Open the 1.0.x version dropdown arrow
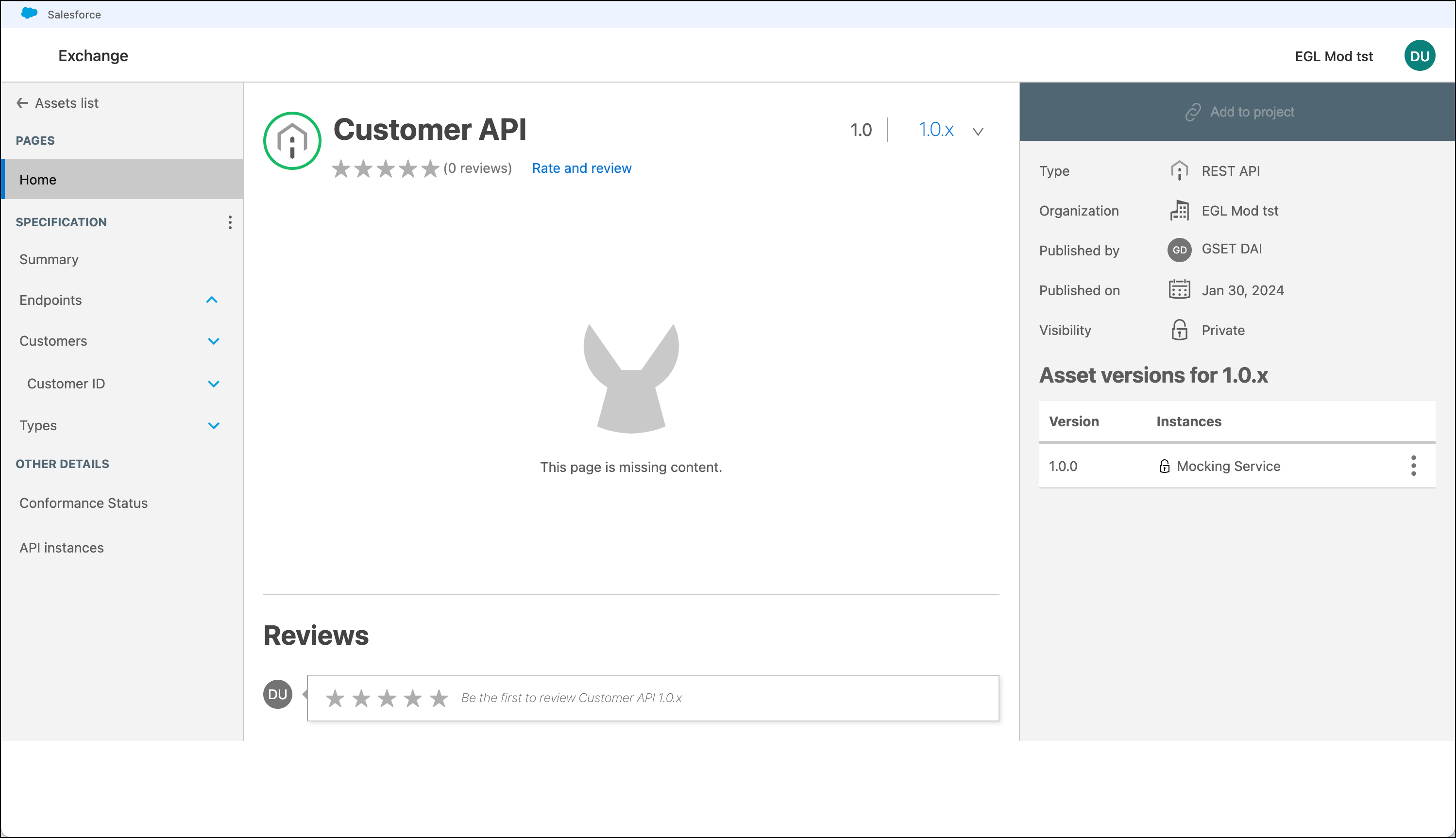 click(x=978, y=131)
